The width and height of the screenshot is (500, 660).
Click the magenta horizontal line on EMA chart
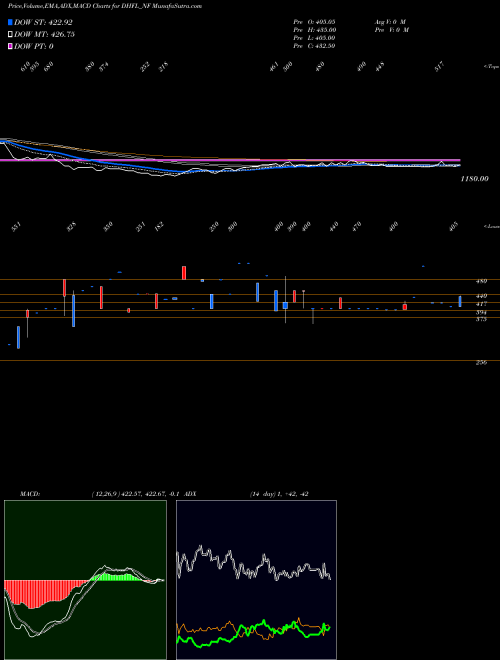coord(230,160)
